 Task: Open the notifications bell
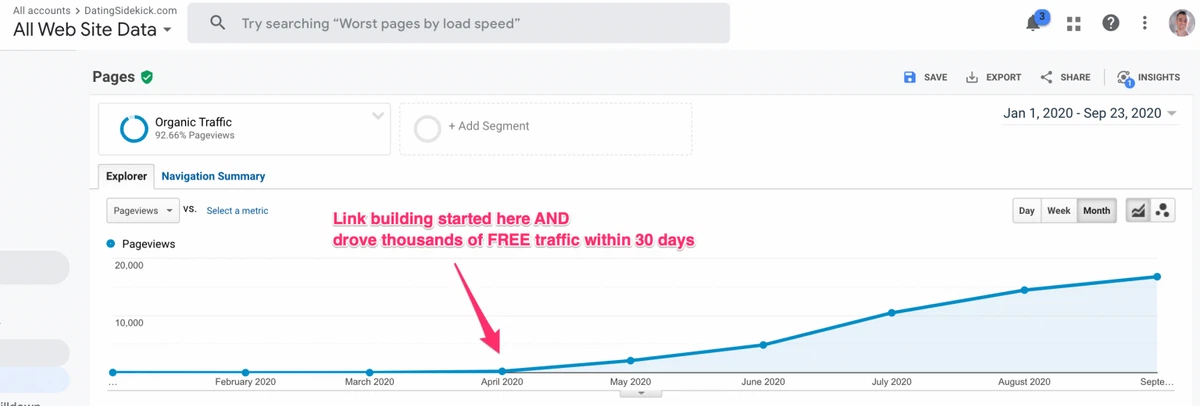1034,22
